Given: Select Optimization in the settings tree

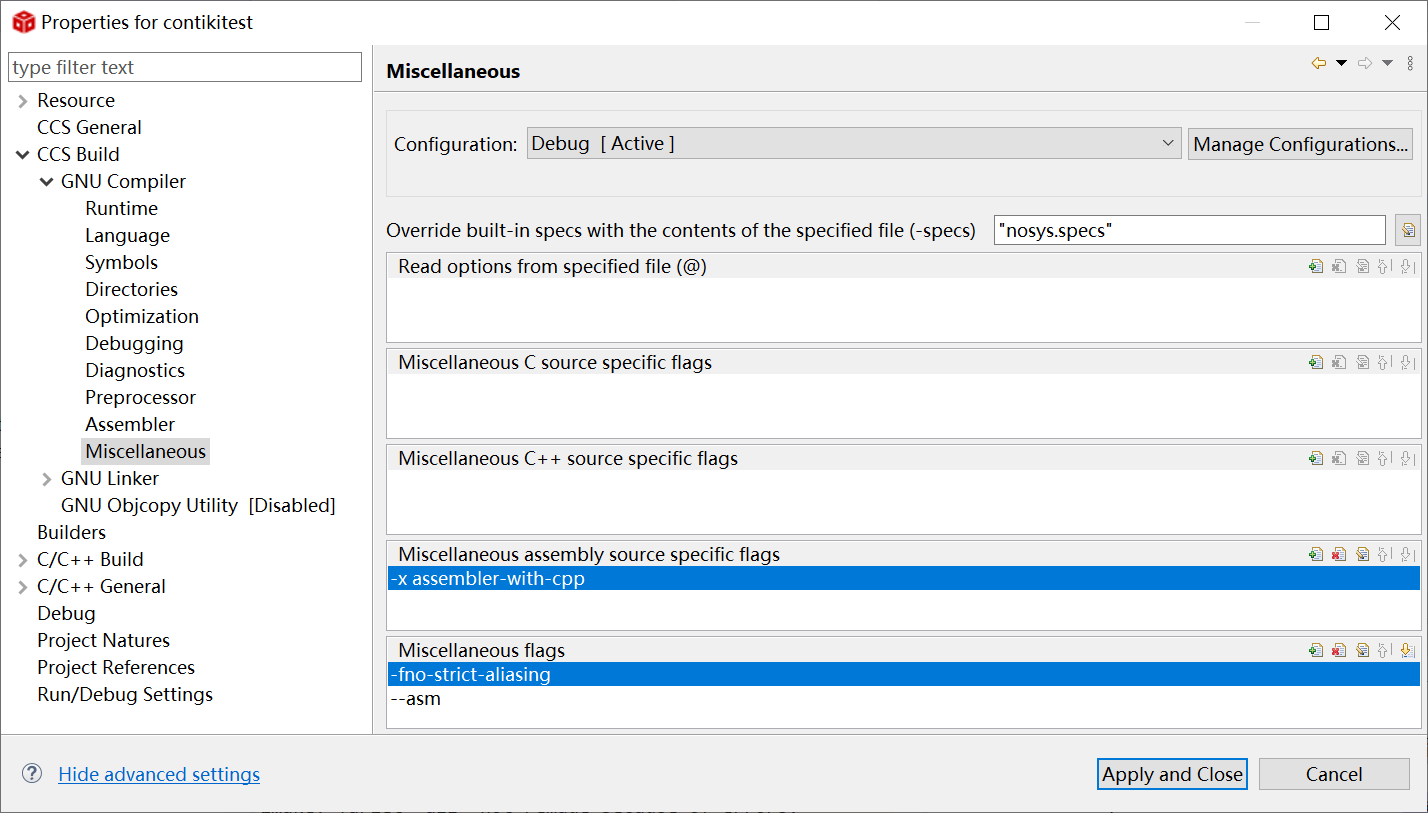Looking at the screenshot, I should point(142,316).
